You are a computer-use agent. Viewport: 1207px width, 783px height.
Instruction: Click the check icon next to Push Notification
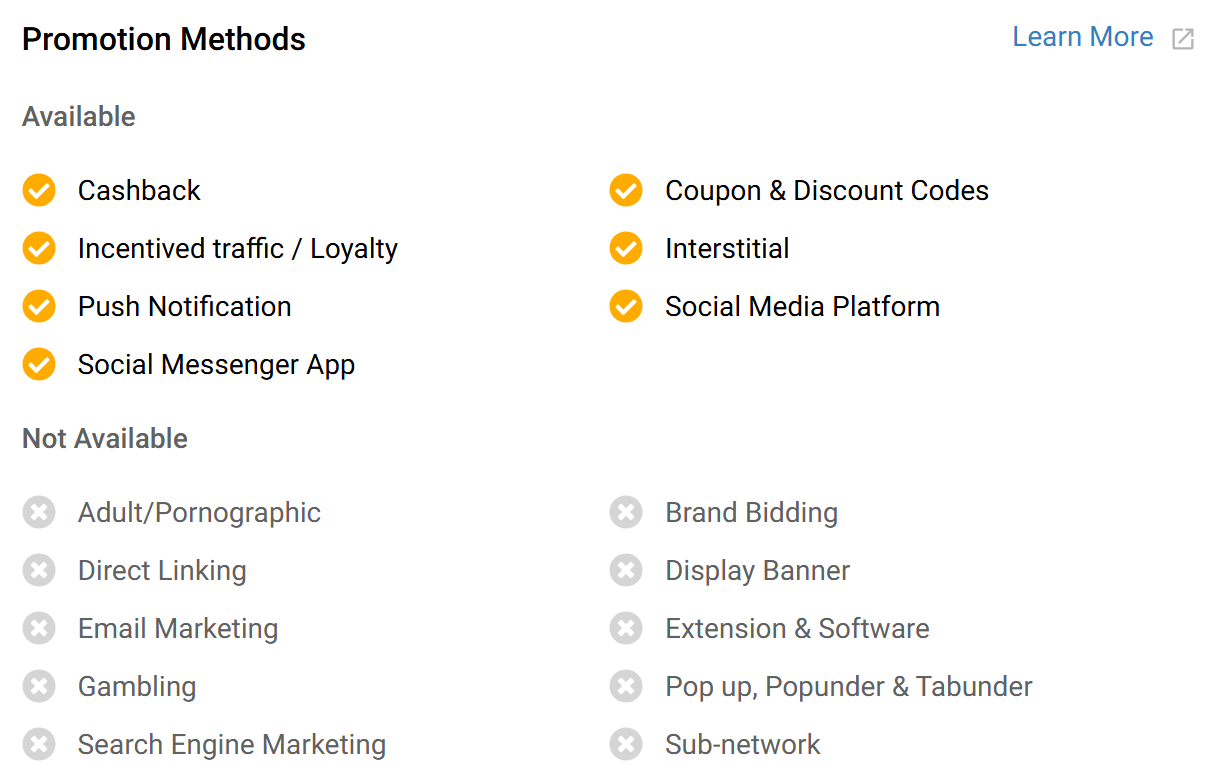(x=39, y=306)
